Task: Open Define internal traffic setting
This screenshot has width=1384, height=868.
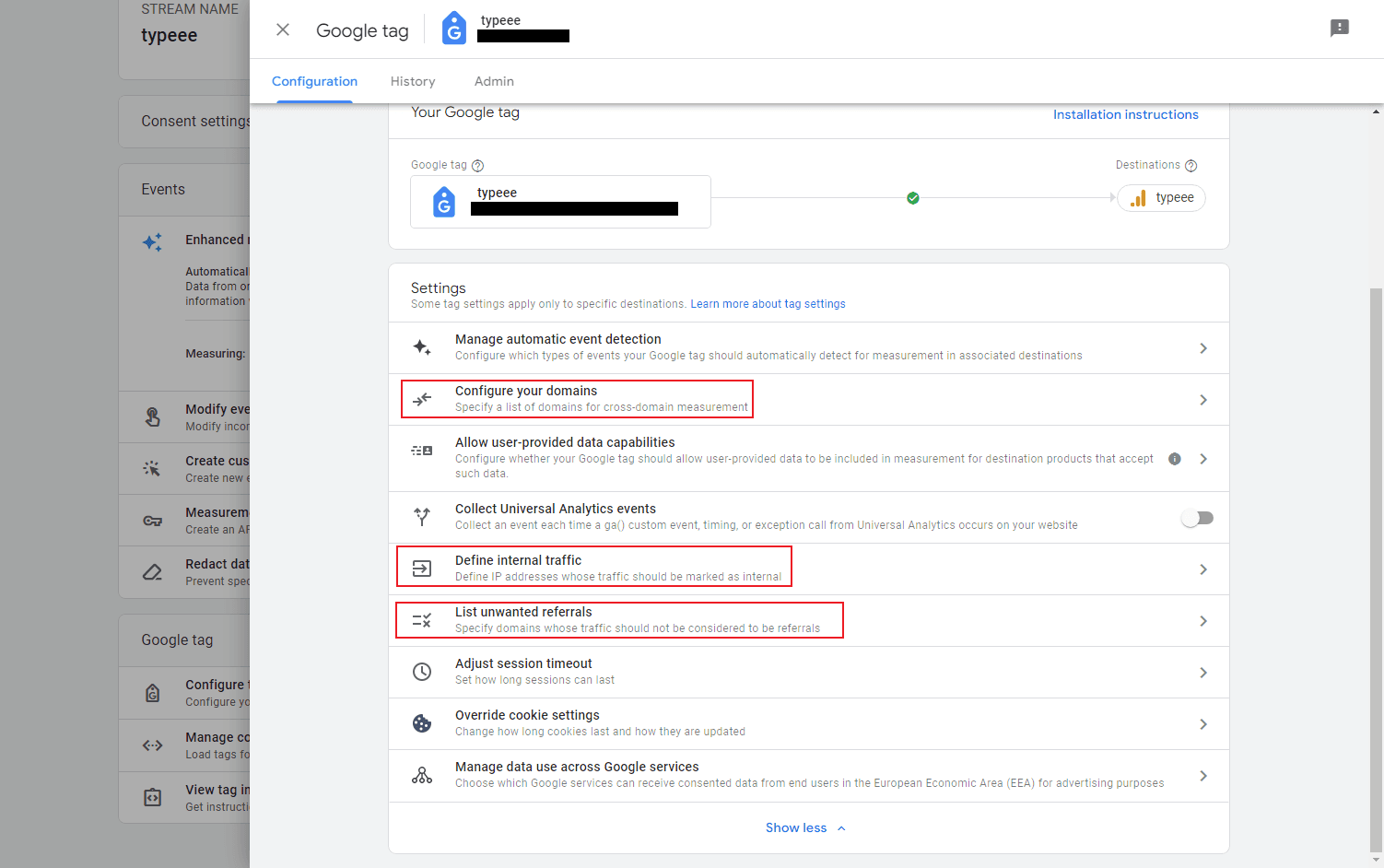Action: pos(809,569)
